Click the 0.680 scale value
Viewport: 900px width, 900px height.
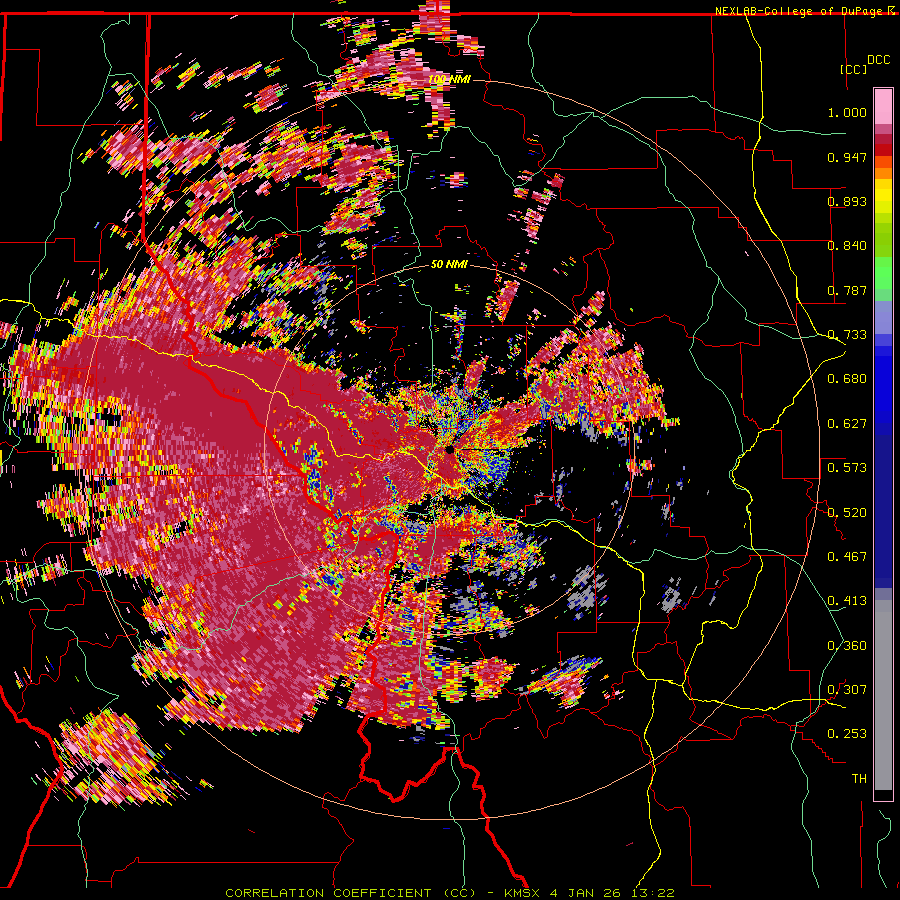pos(847,379)
